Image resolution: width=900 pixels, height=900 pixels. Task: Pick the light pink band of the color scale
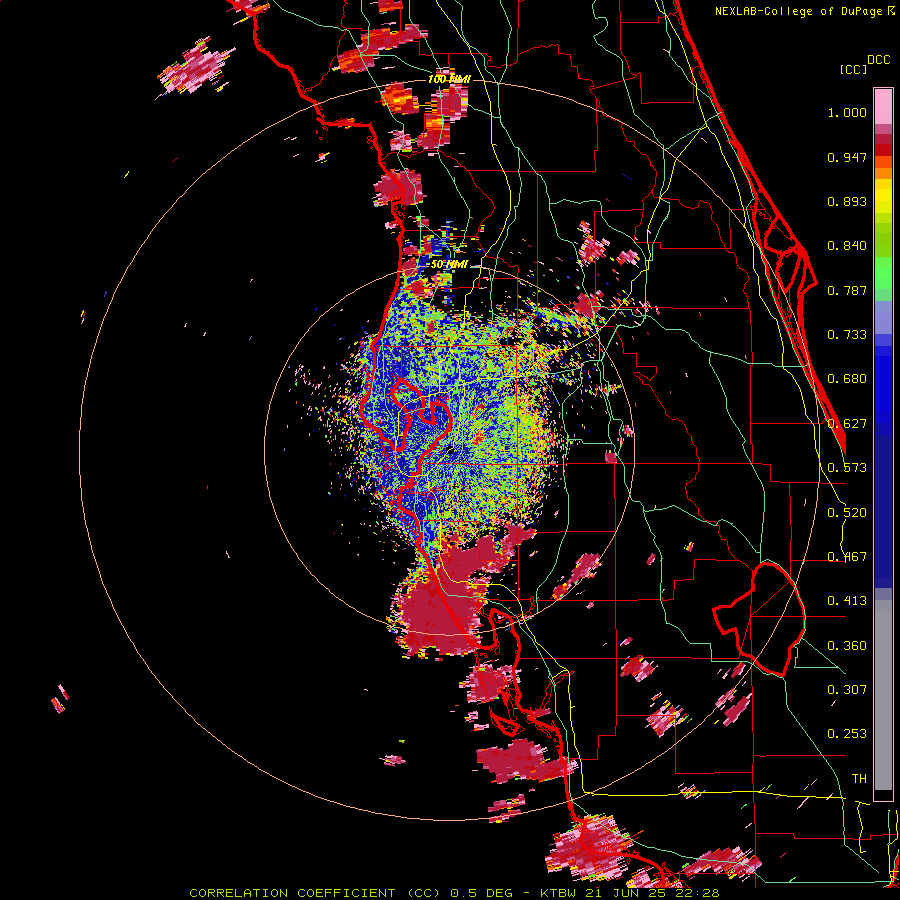pyautogui.click(x=883, y=106)
